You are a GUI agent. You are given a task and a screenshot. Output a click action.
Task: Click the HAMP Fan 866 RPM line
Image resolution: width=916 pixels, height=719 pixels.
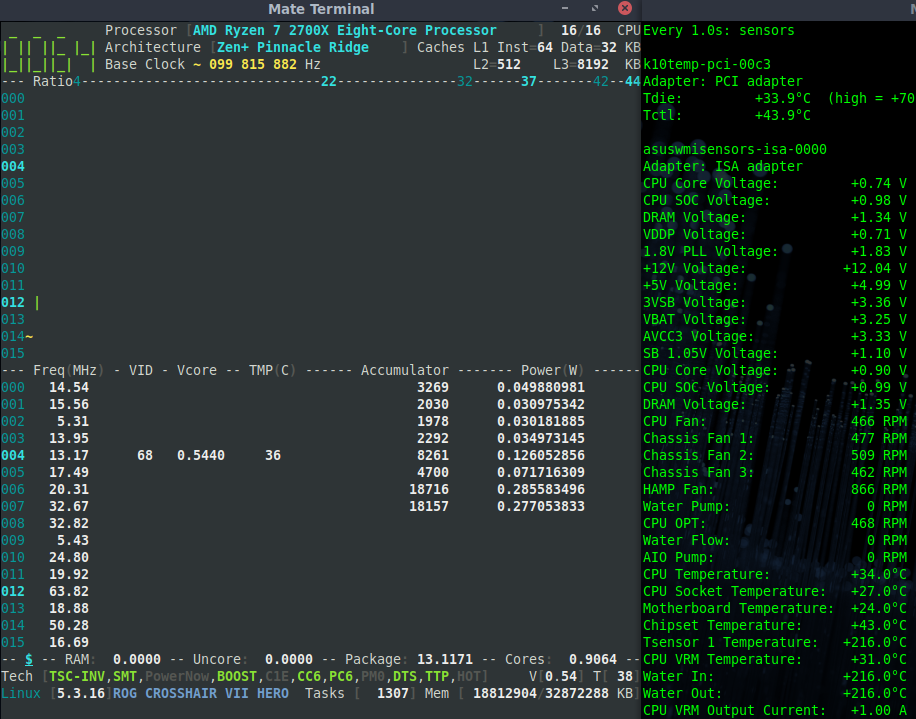(775, 489)
